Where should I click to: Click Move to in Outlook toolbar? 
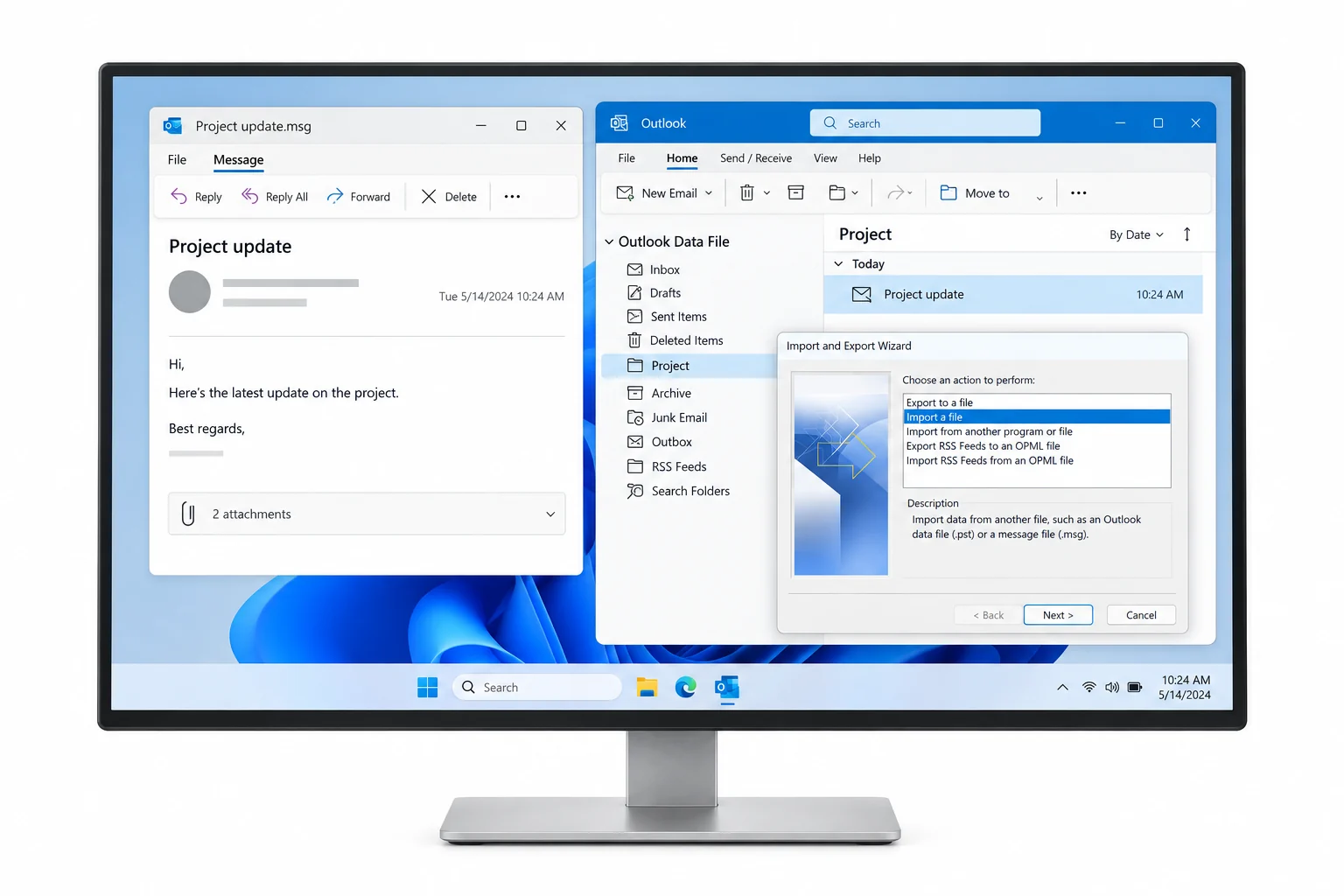point(975,193)
